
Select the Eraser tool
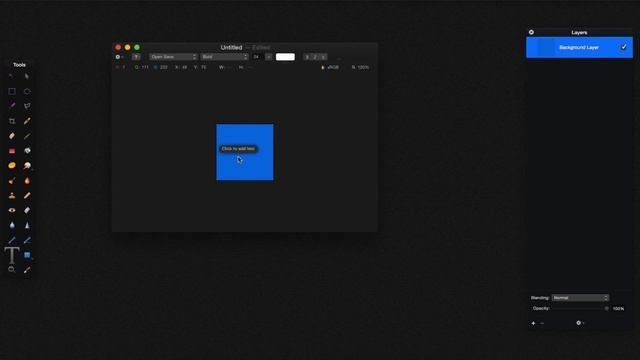(12, 136)
